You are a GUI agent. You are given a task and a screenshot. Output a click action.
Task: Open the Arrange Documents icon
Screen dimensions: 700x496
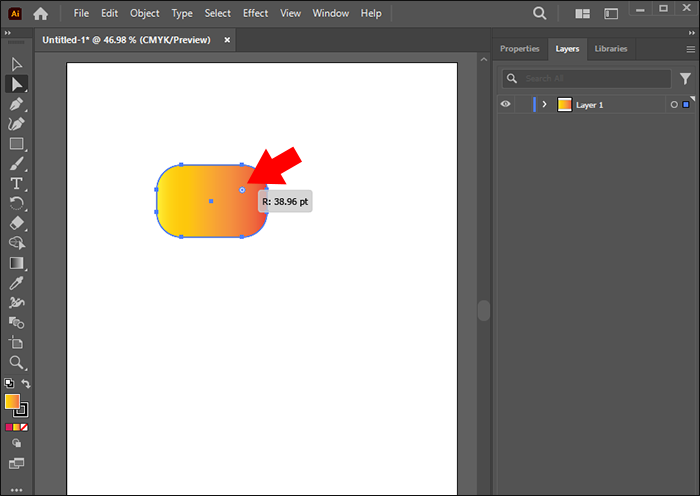tap(583, 14)
